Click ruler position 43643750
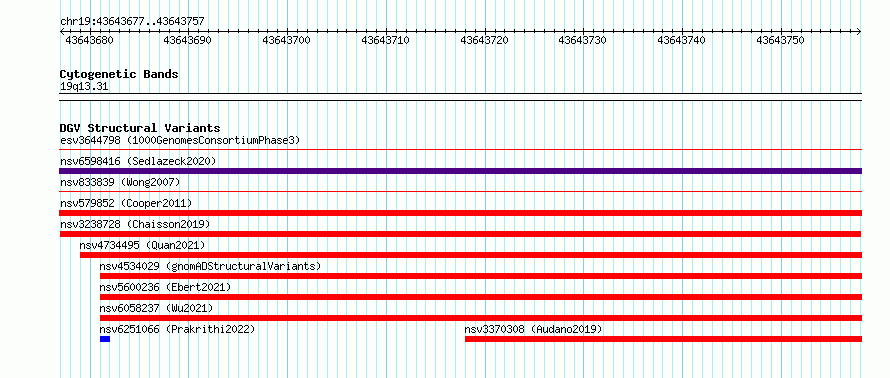The image size is (890, 378). point(780,40)
